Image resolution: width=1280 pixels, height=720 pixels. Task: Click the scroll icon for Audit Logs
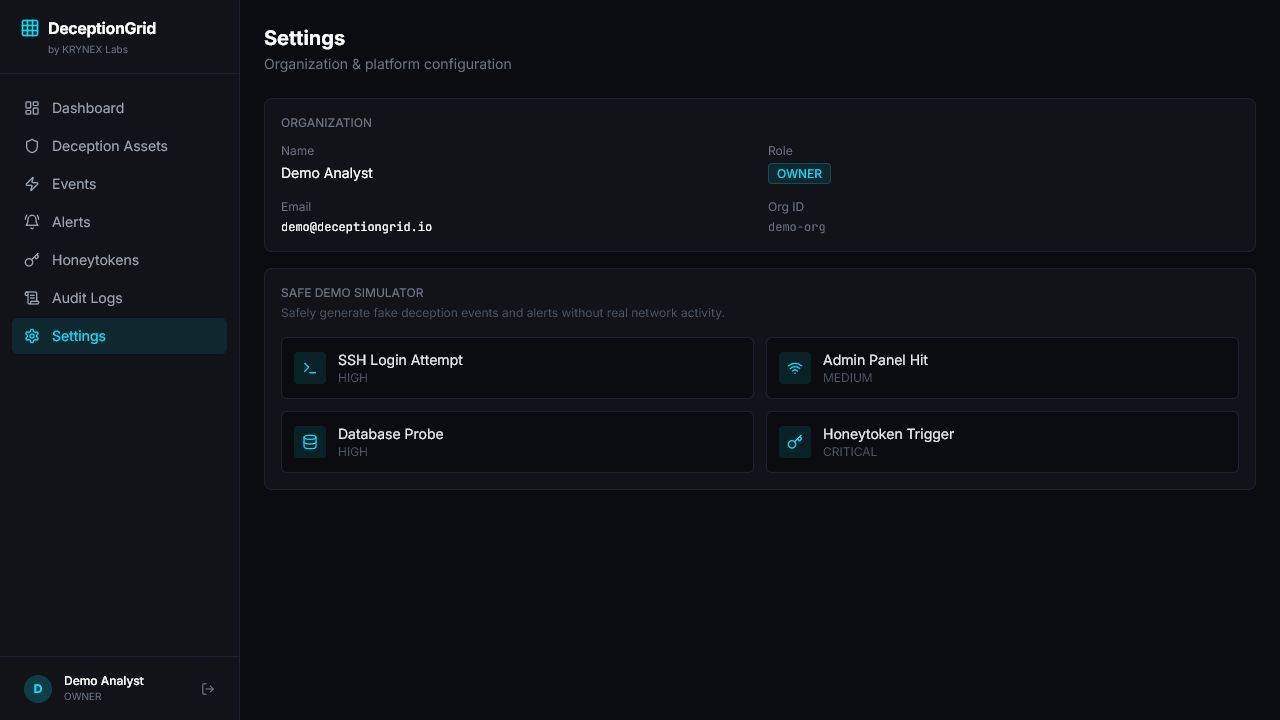(32, 298)
